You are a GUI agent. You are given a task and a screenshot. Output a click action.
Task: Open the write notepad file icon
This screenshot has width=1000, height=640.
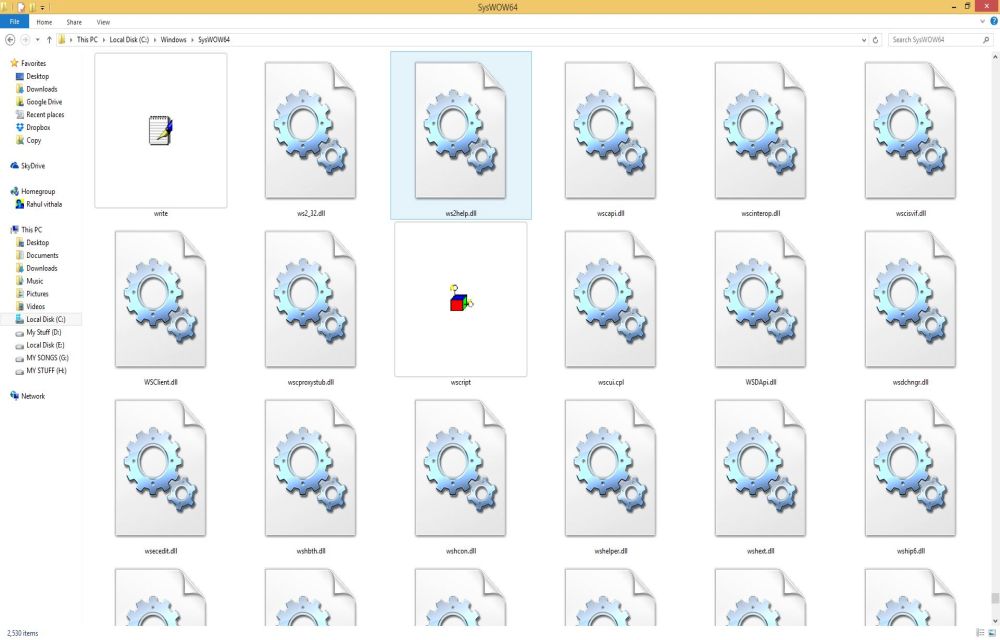(x=160, y=130)
